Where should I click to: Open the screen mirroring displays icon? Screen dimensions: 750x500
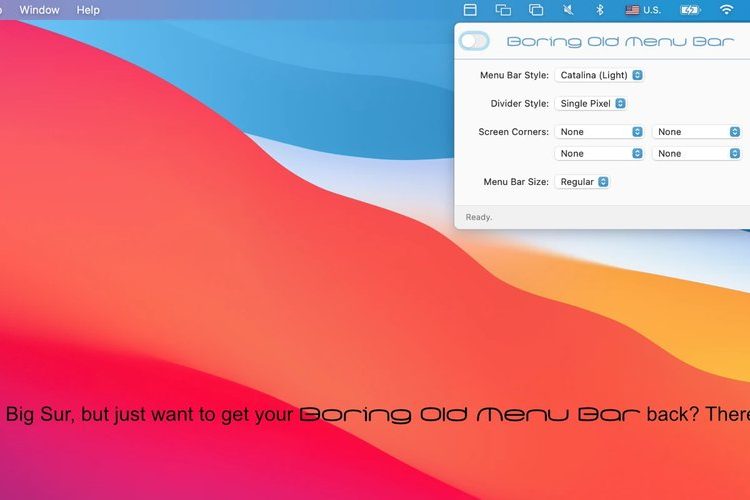point(503,10)
